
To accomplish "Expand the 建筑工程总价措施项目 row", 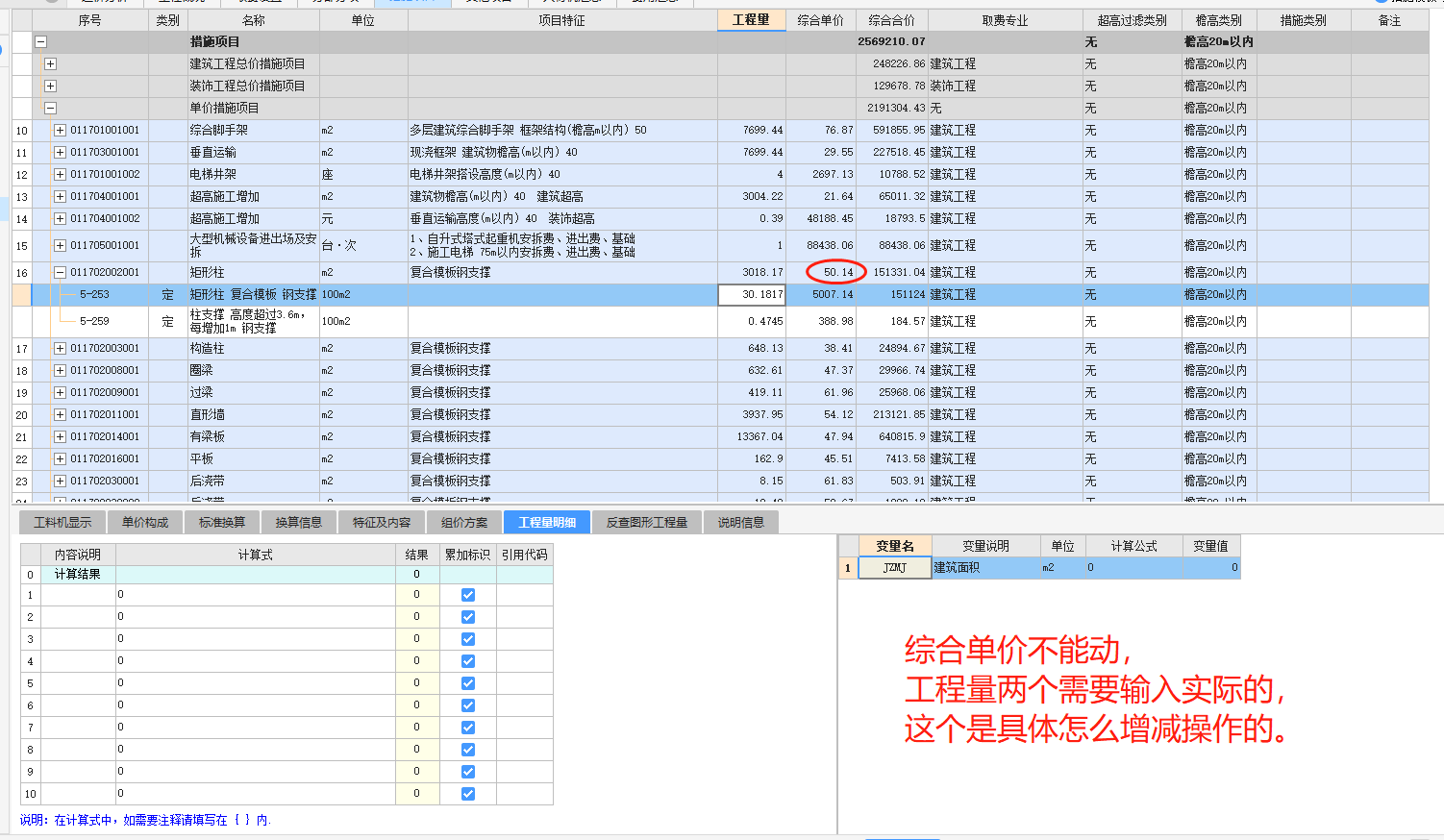I will [50, 64].
